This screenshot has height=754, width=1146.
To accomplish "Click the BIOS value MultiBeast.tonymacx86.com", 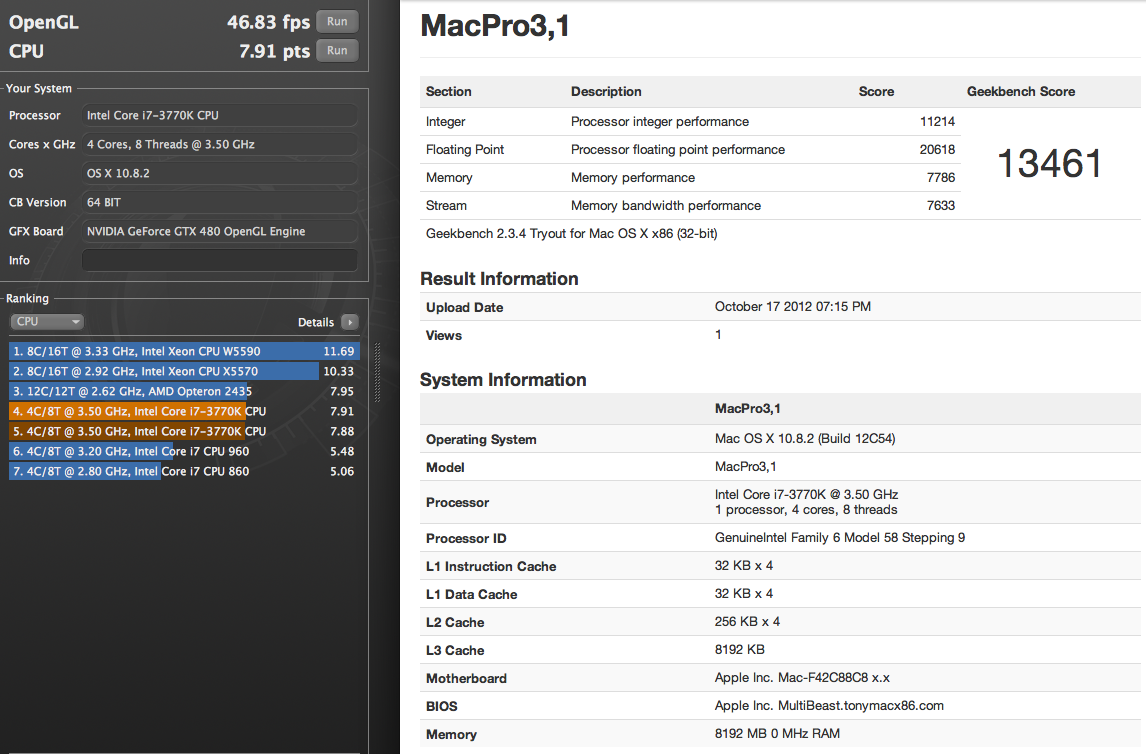I will 829,706.
